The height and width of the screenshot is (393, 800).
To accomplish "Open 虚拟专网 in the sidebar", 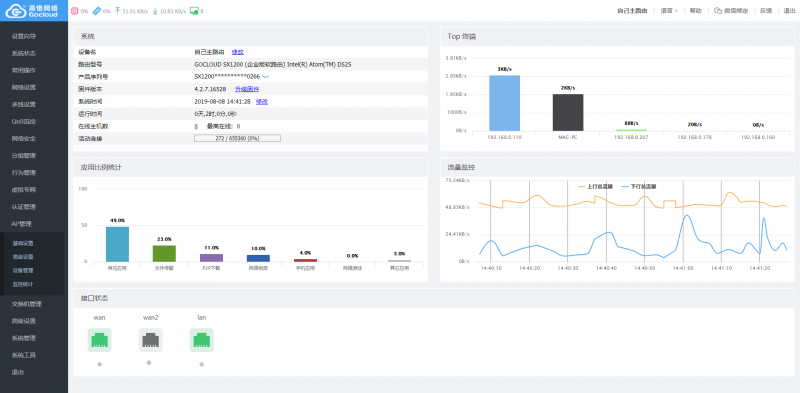I will (x=23, y=190).
